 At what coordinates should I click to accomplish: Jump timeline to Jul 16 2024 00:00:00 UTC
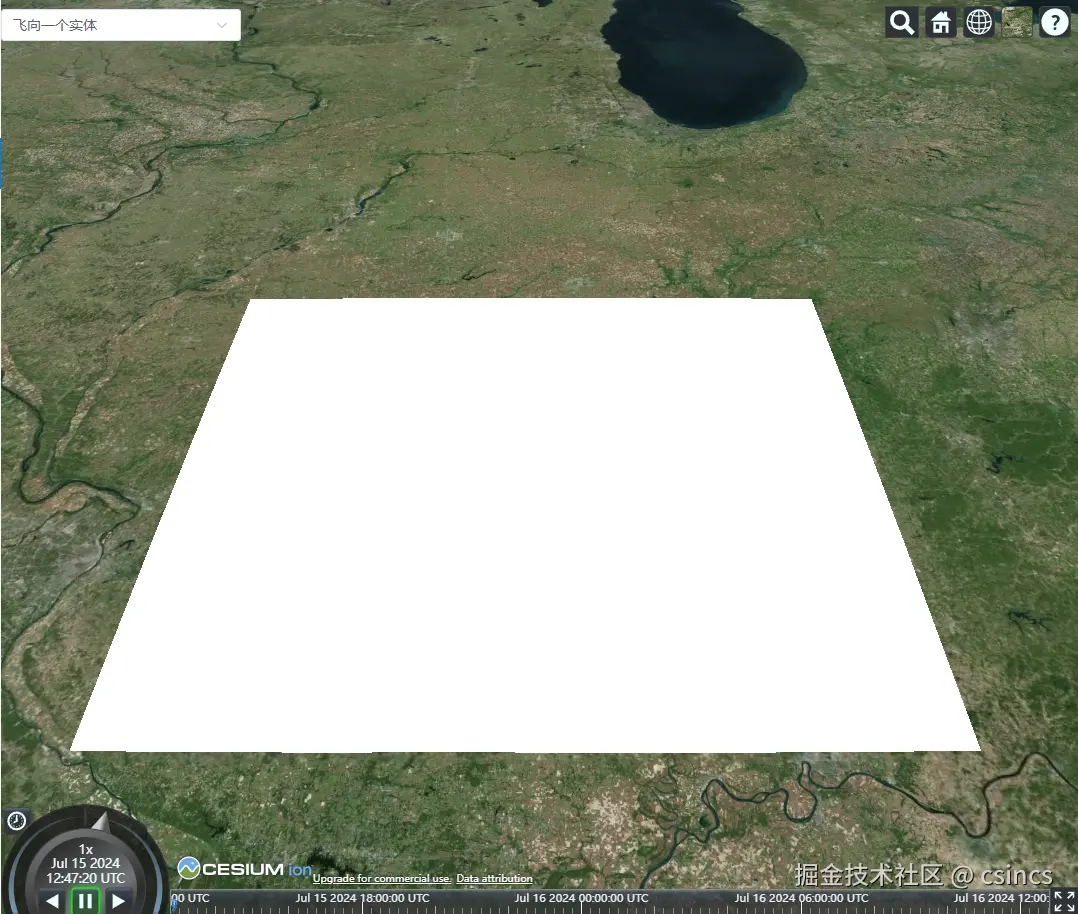pos(582,898)
